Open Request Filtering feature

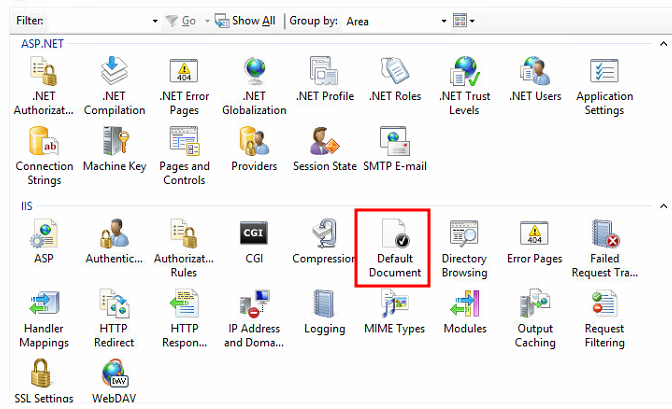605,319
